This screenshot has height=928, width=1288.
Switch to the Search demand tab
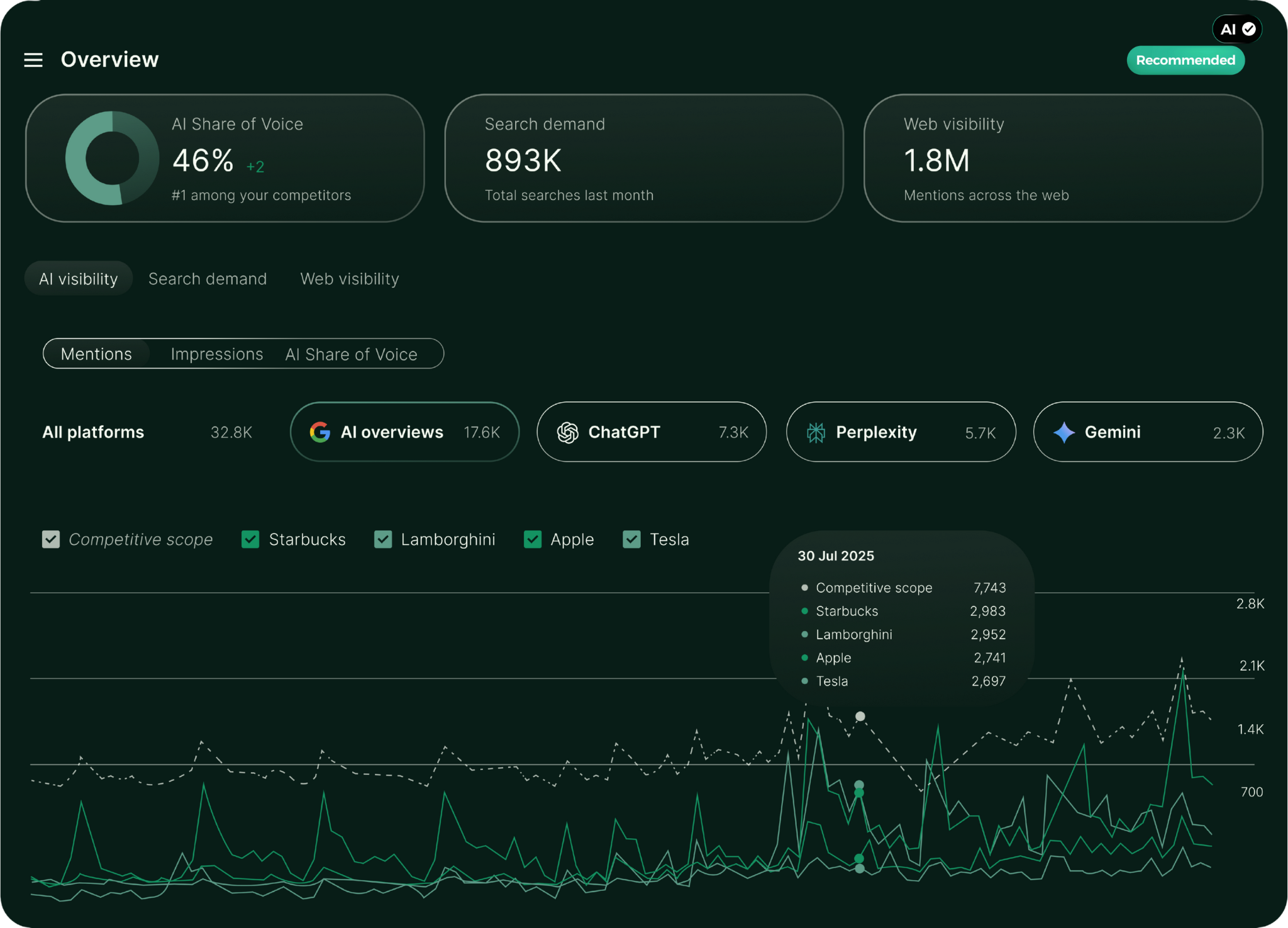[x=208, y=278]
